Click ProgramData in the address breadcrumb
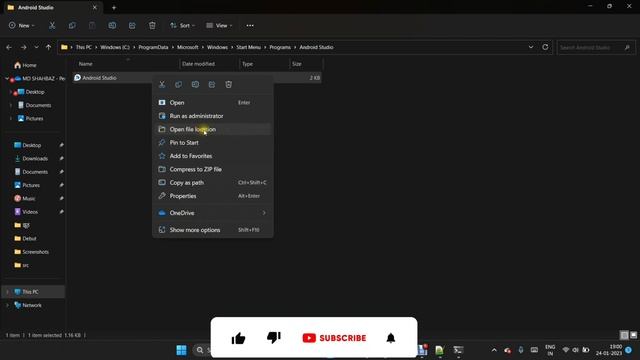Viewport: 640px width, 360px height. click(153, 47)
